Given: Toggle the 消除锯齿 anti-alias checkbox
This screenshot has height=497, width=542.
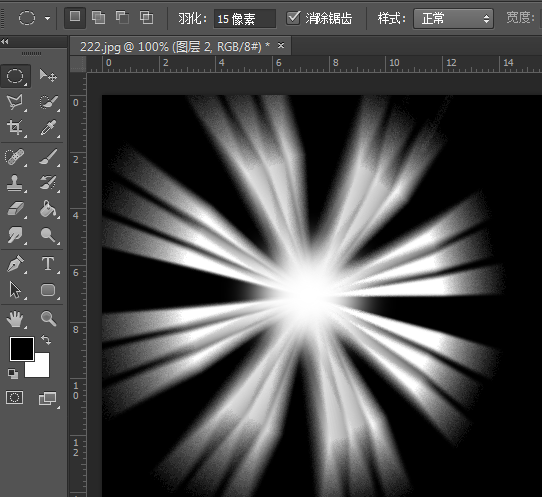Looking at the screenshot, I should (x=293, y=18).
